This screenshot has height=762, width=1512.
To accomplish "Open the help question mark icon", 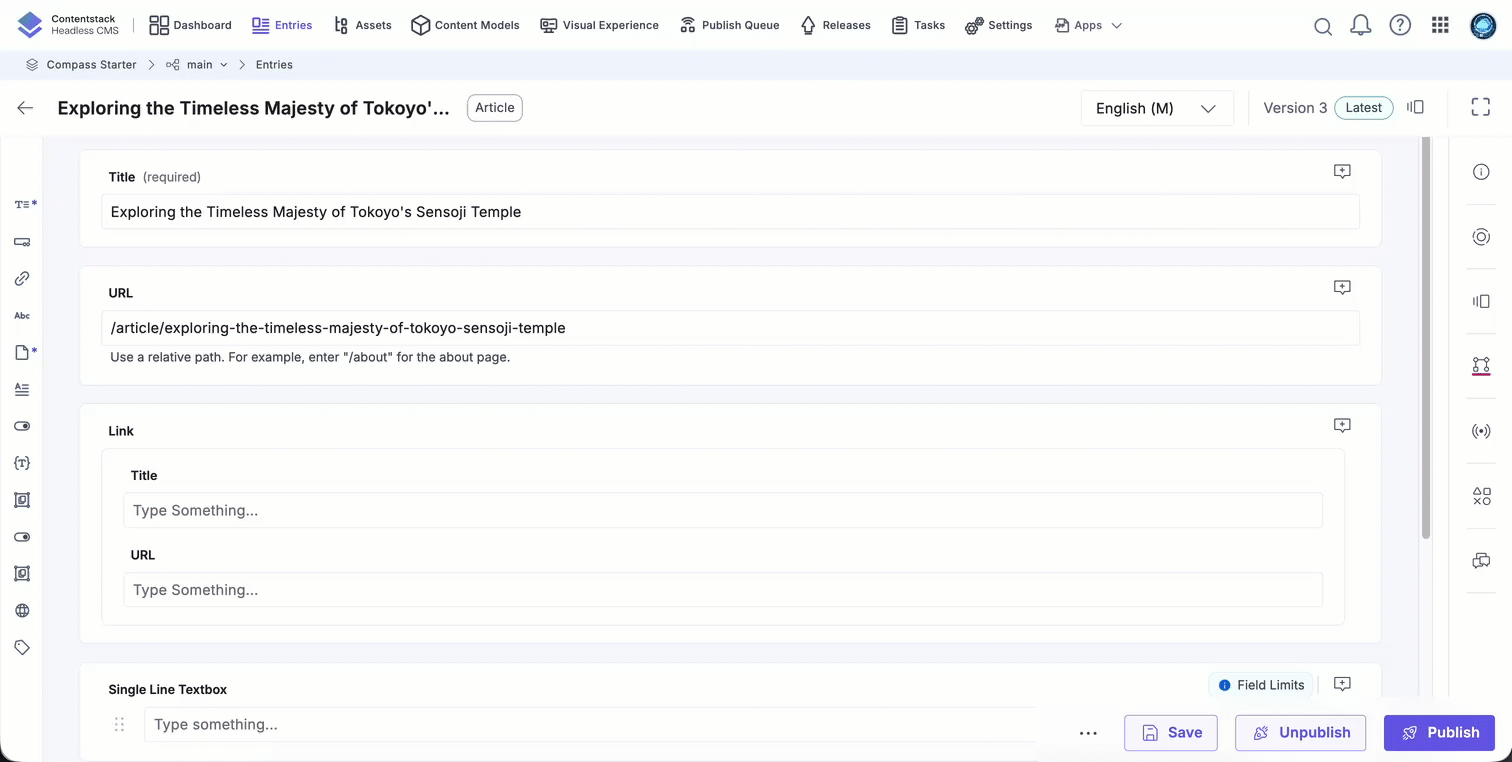I will tap(1400, 26).
